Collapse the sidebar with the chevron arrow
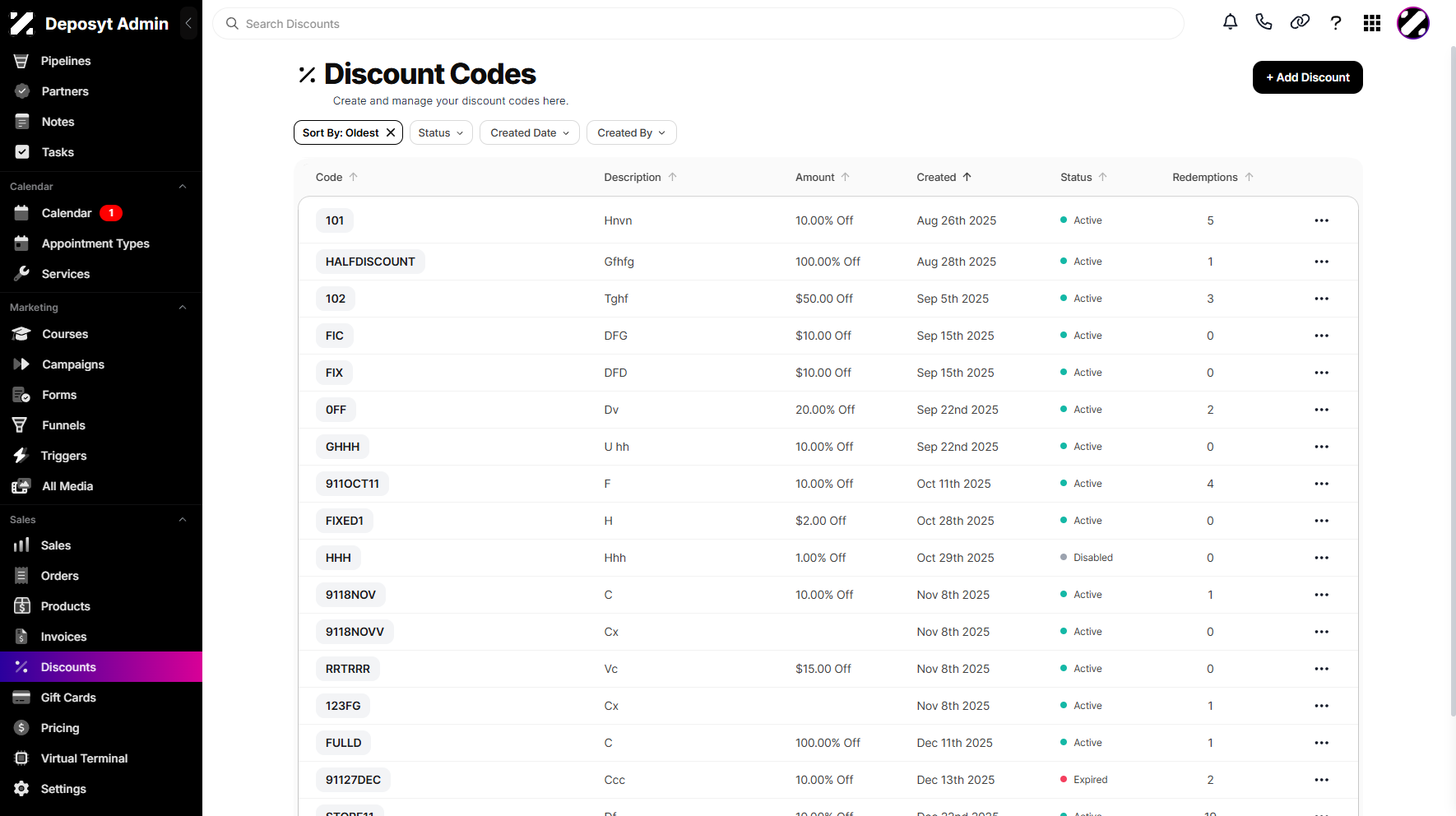Image resolution: width=1456 pixels, height=816 pixels. [188, 23]
